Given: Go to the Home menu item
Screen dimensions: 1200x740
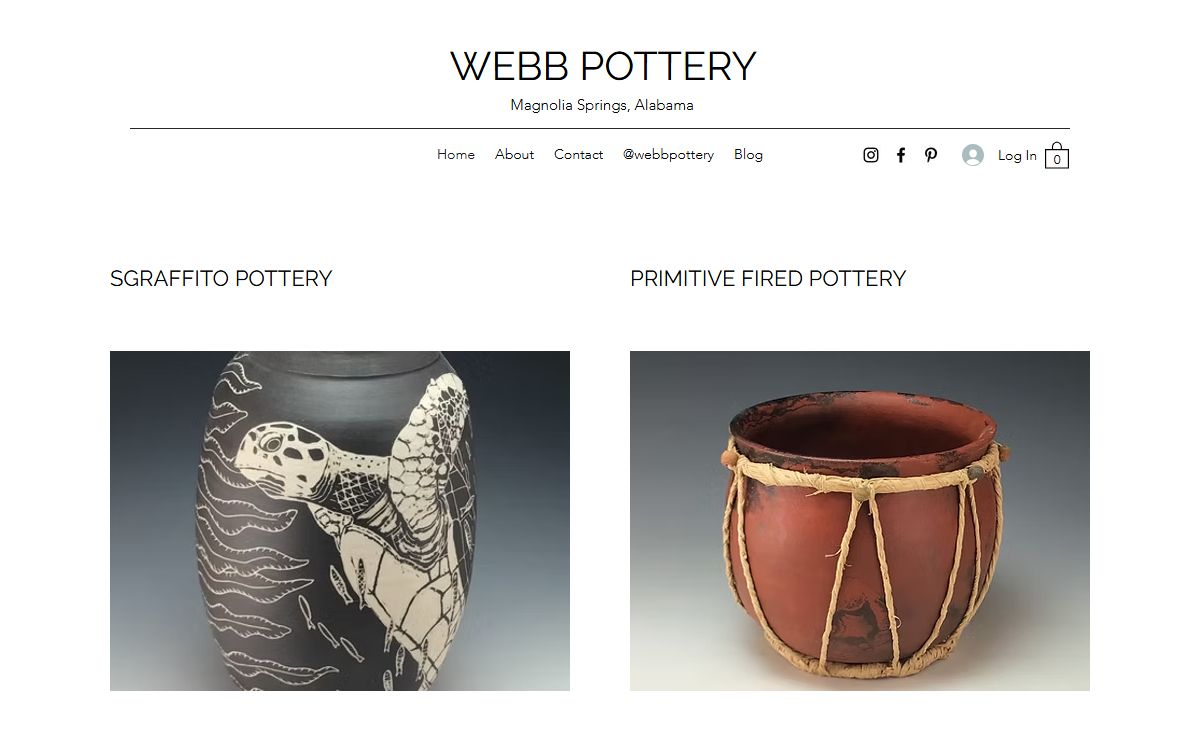Looking at the screenshot, I should click(456, 155).
